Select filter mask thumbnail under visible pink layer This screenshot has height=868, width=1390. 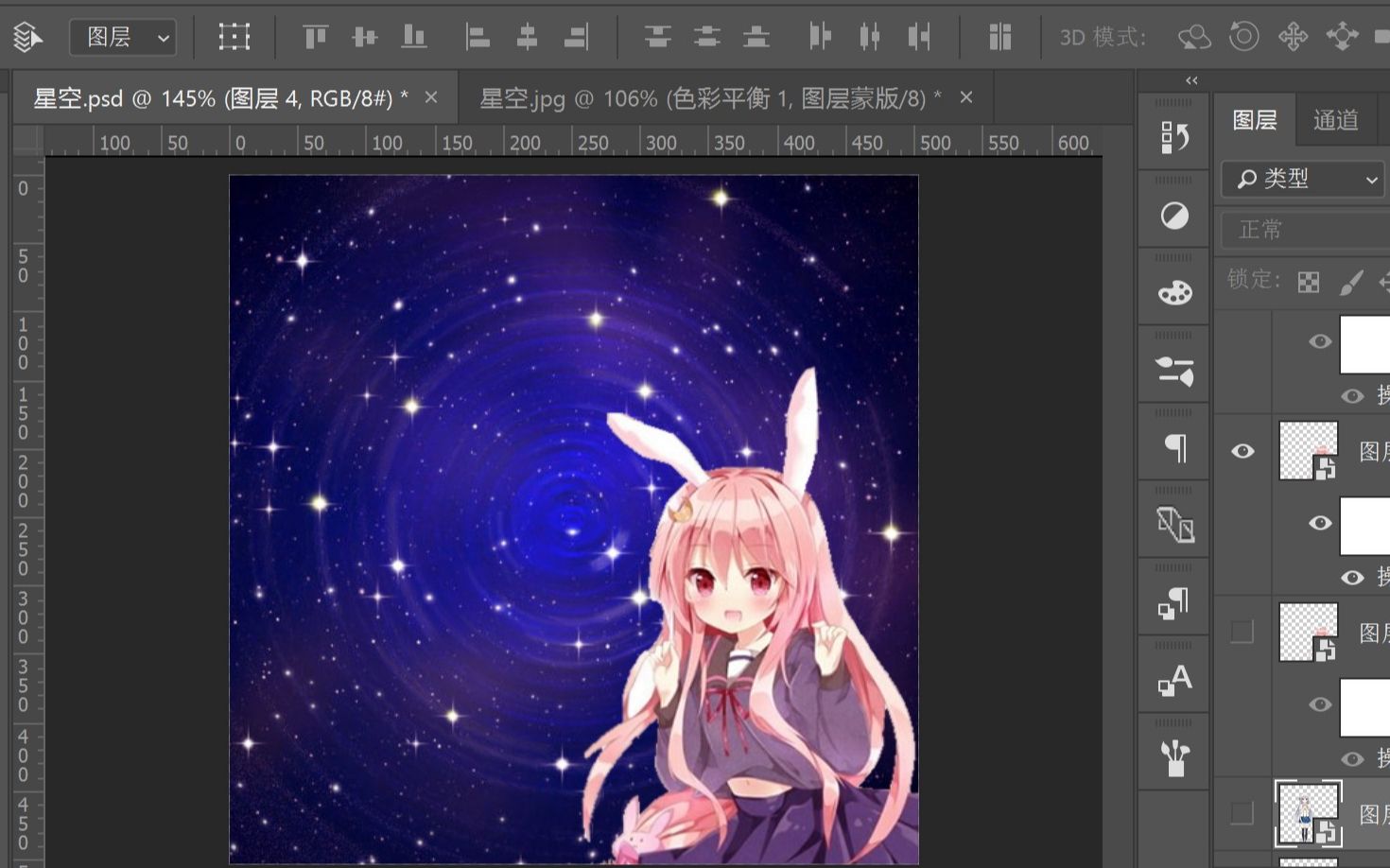pyautogui.click(x=1364, y=526)
